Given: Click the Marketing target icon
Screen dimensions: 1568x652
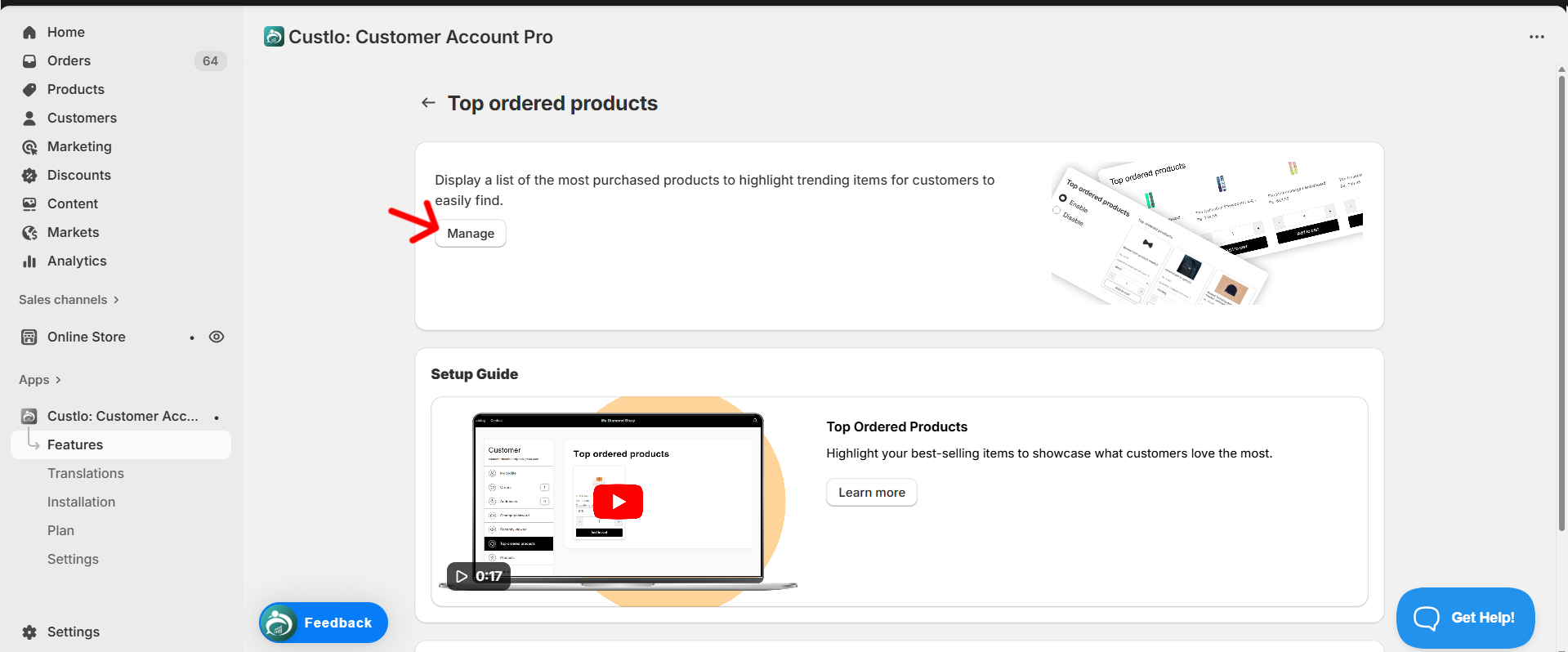Looking at the screenshot, I should coord(29,147).
